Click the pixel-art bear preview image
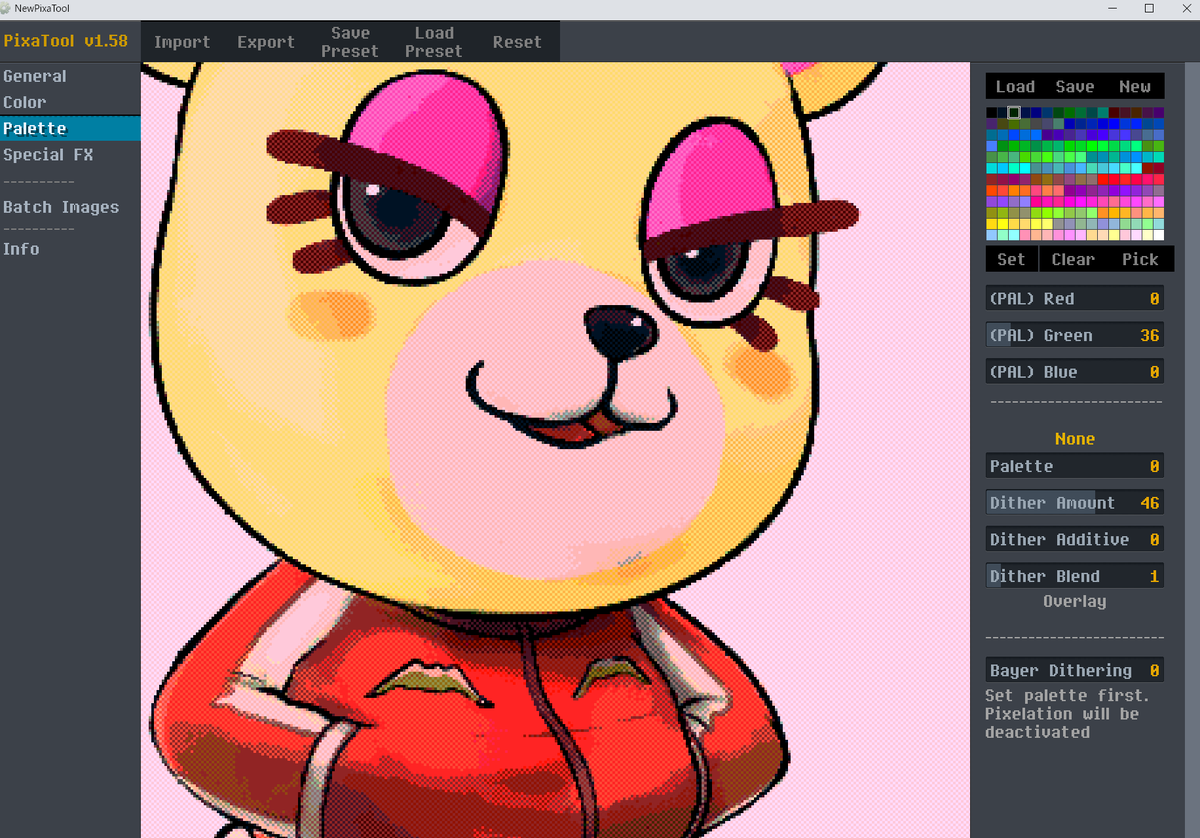Screen dimensions: 1200x838 tap(555, 450)
